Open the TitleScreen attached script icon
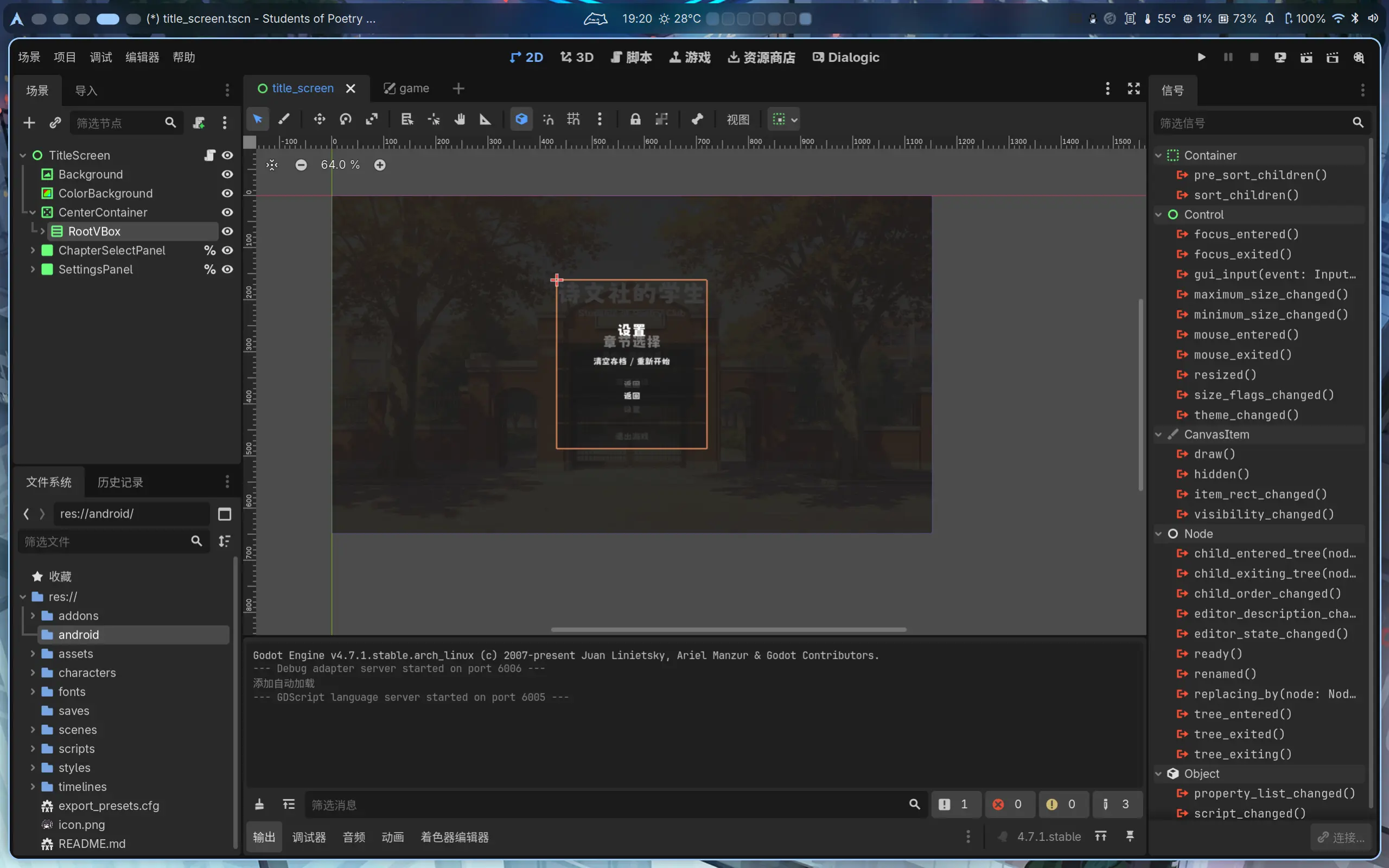The image size is (1389, 868). point(210,156)
